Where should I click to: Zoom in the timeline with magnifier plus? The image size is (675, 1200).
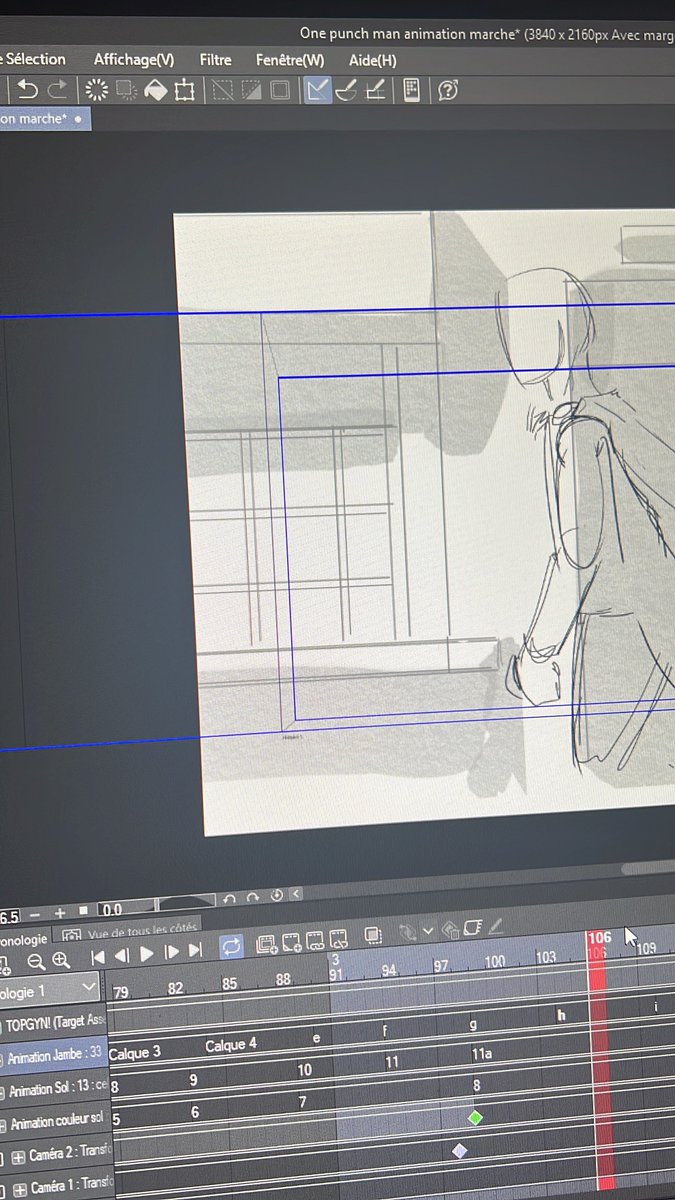coord(61,960)
